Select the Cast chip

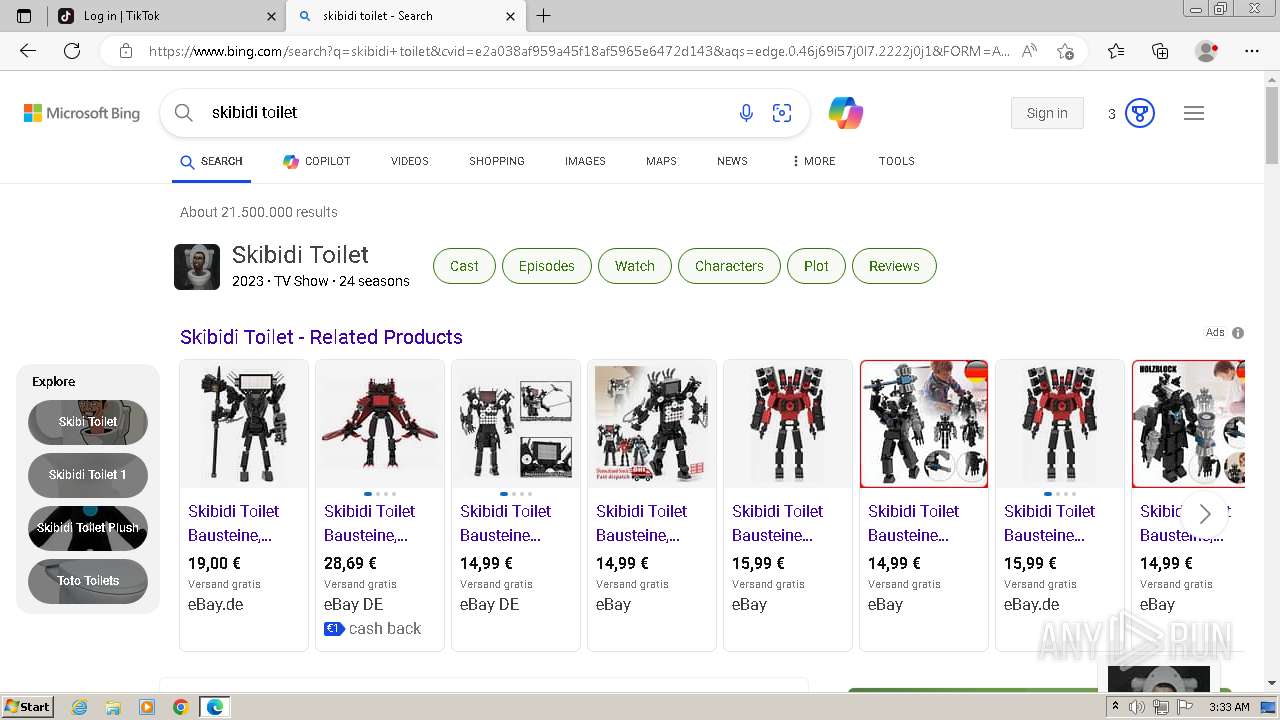(464, 266)
